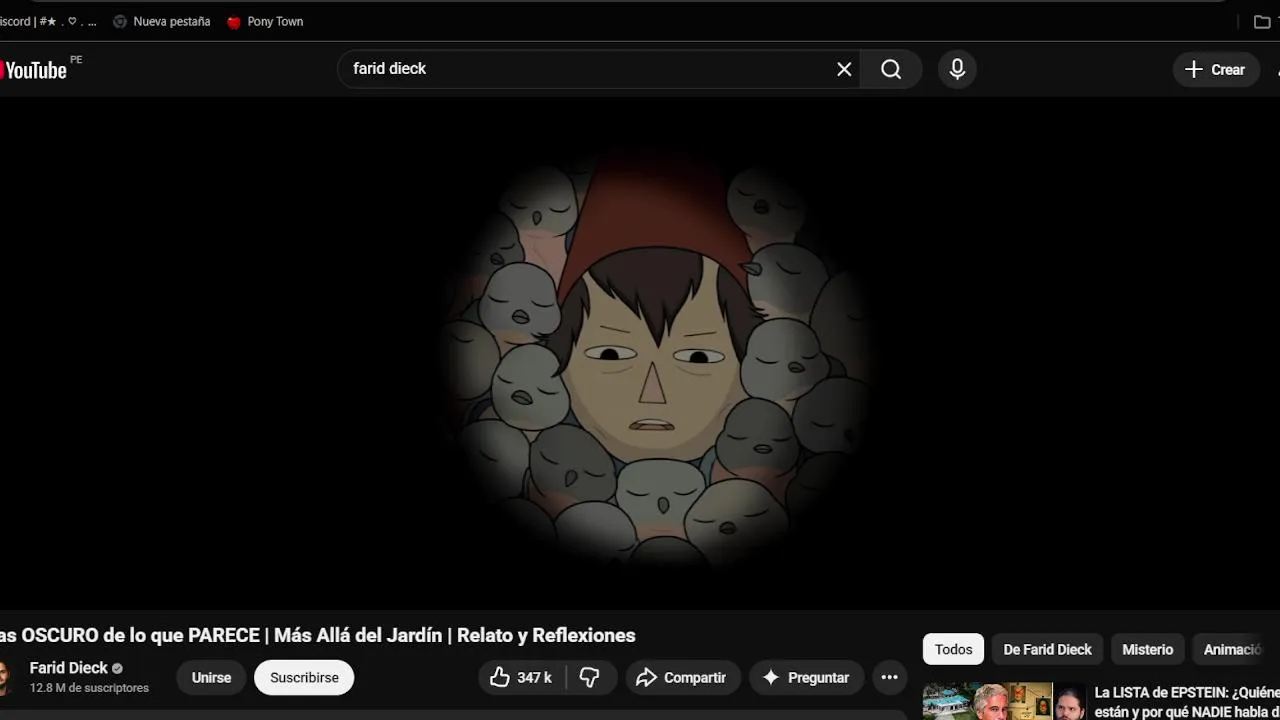This screenshot has height=720, width=1280.
Task: Open the Pony Town bookmark
Action: (265, 21)
